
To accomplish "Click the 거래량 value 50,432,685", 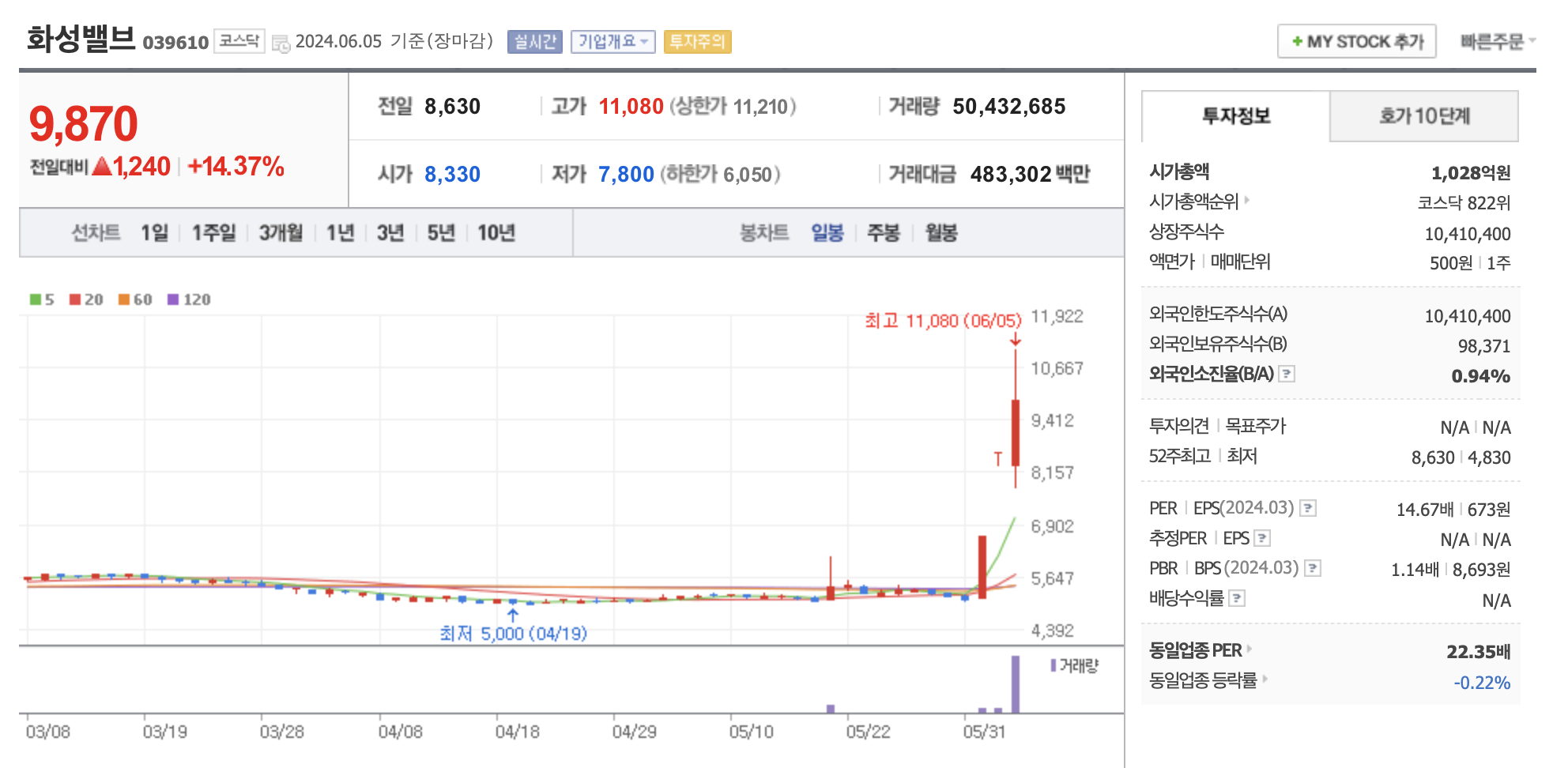I will (1009, 107).
